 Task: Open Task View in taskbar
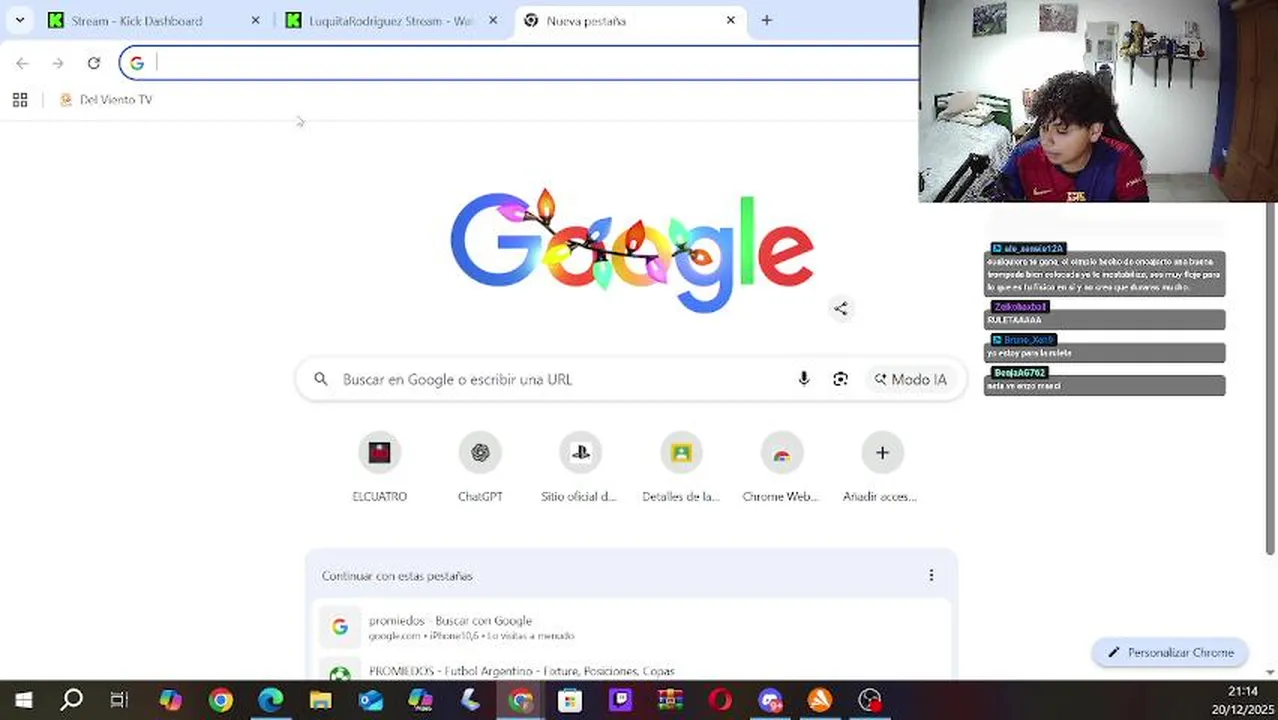click(120, 700)
